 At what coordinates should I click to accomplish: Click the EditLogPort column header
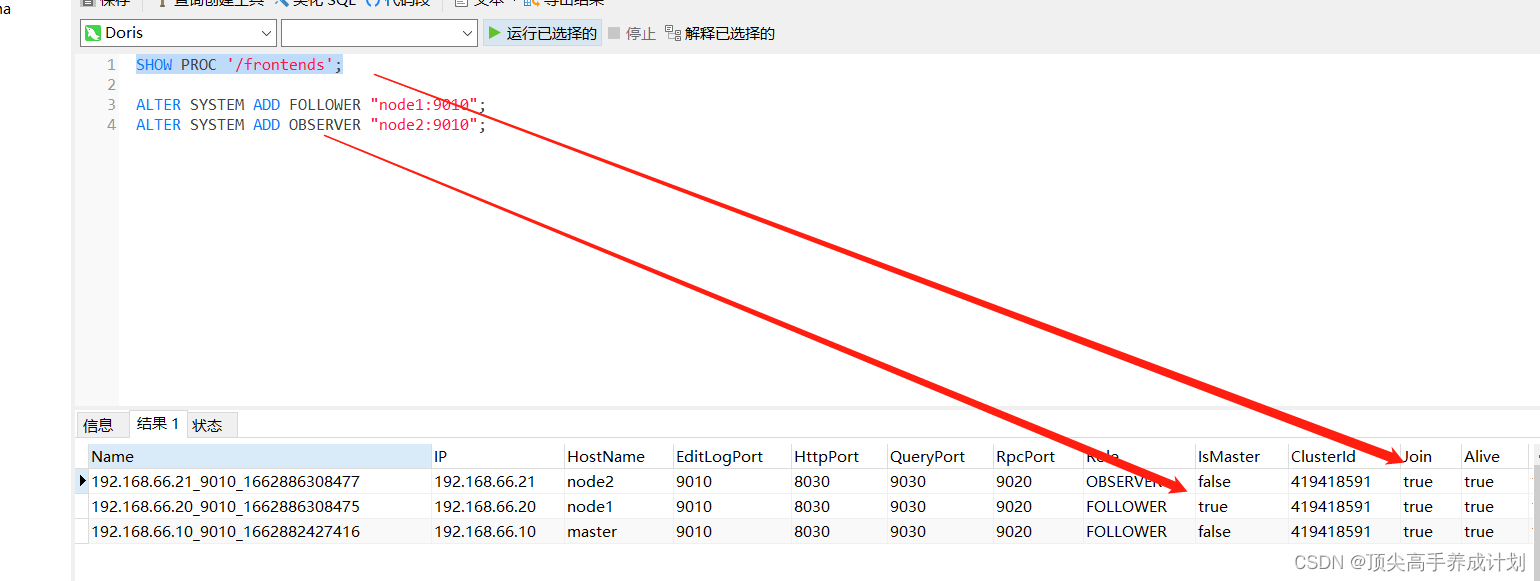(733, 456)
